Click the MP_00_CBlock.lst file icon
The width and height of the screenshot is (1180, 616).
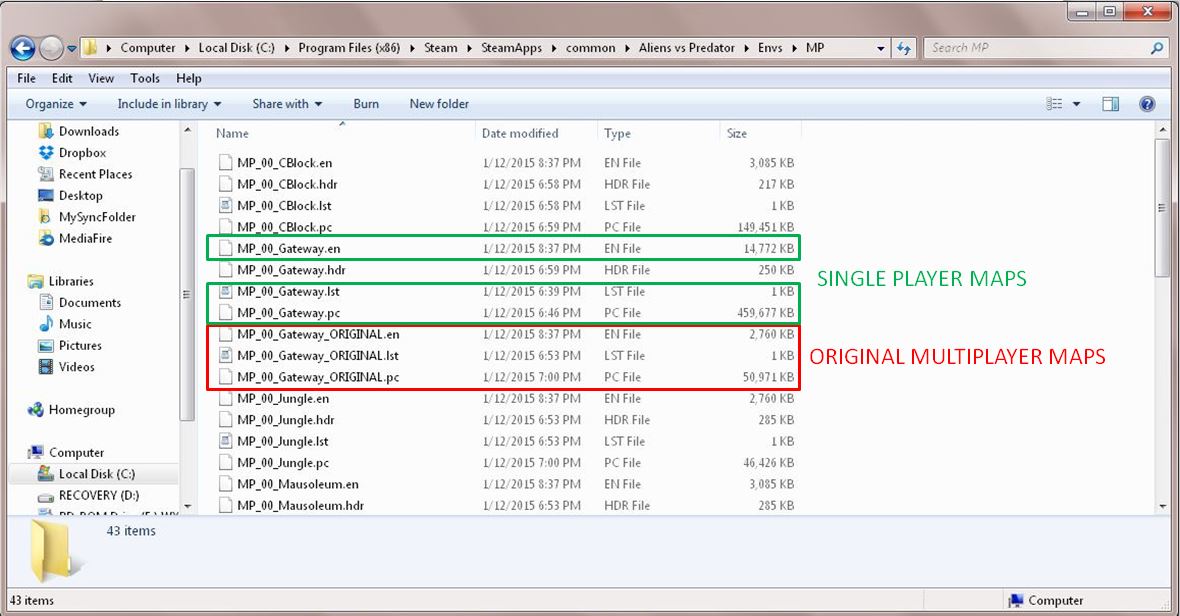click(x=225, y=205)
